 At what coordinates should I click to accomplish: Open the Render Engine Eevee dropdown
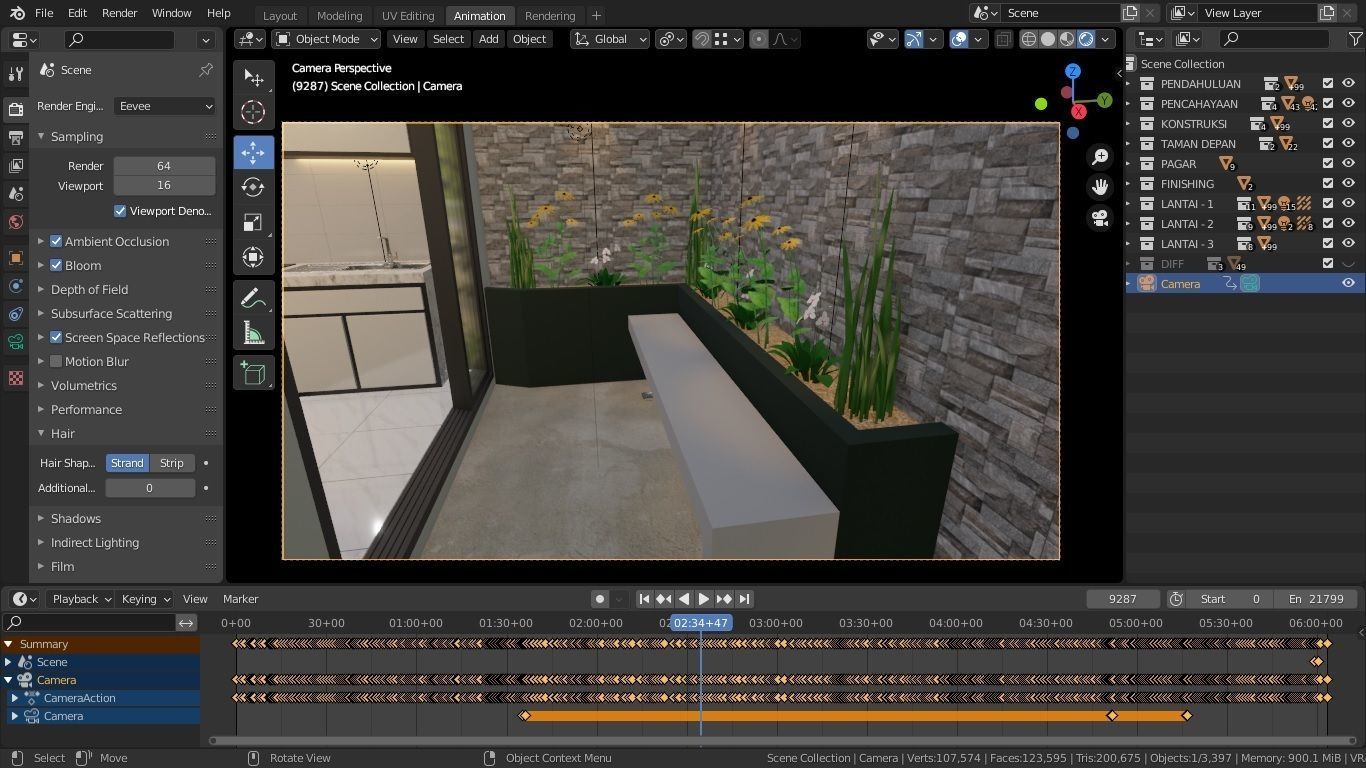pos(164,106)
